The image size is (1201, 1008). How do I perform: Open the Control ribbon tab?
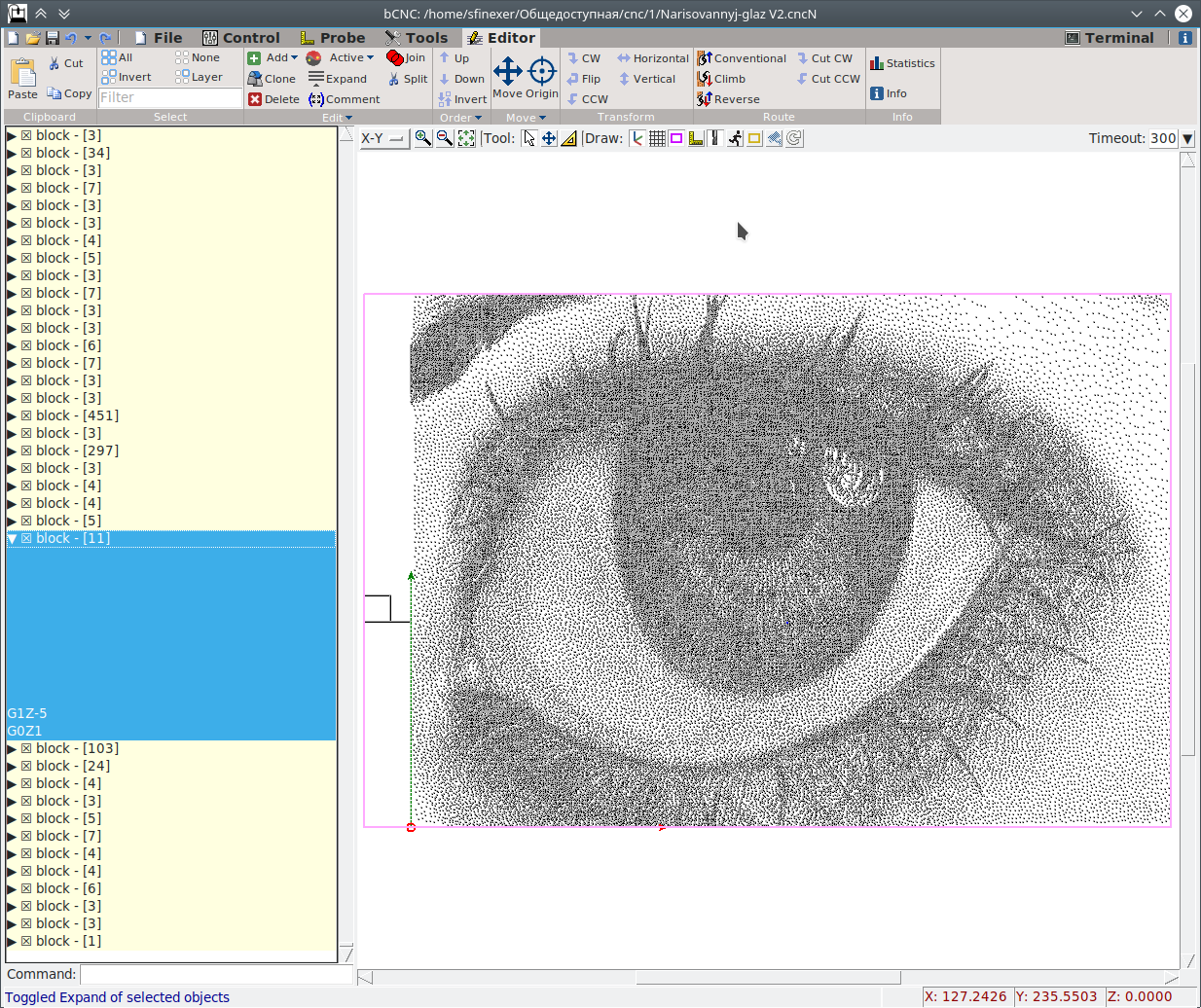coord(241,38)
